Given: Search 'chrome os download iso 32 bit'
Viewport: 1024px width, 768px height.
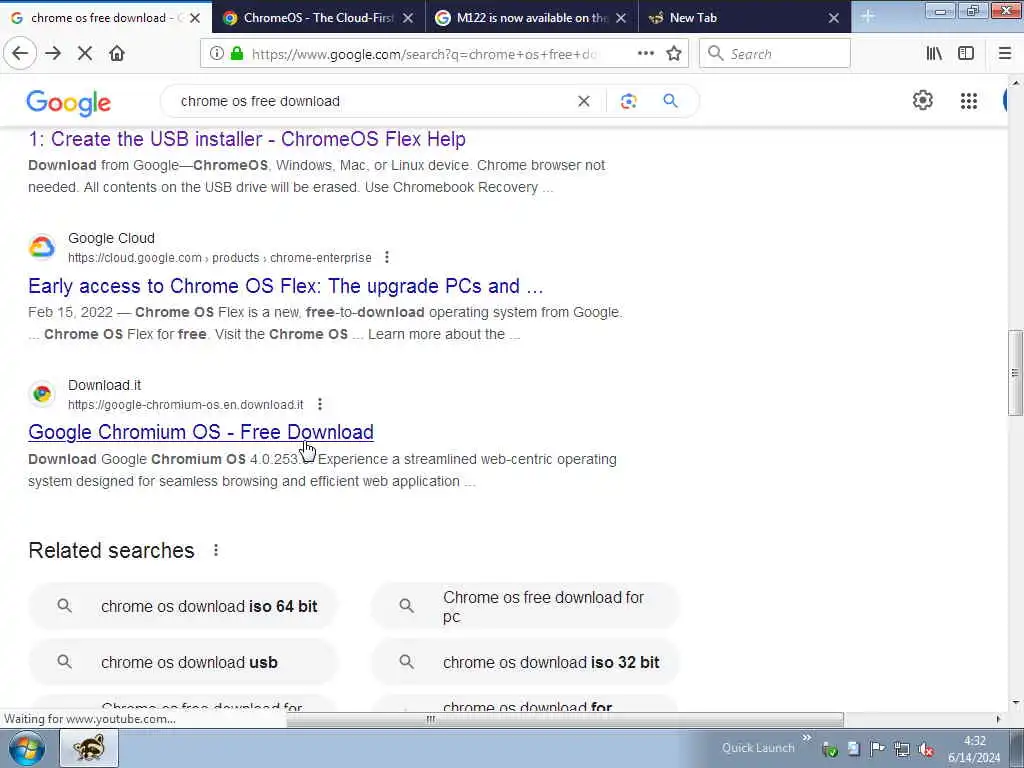Looking at the screenshot, I should click(x=525, y=662).
